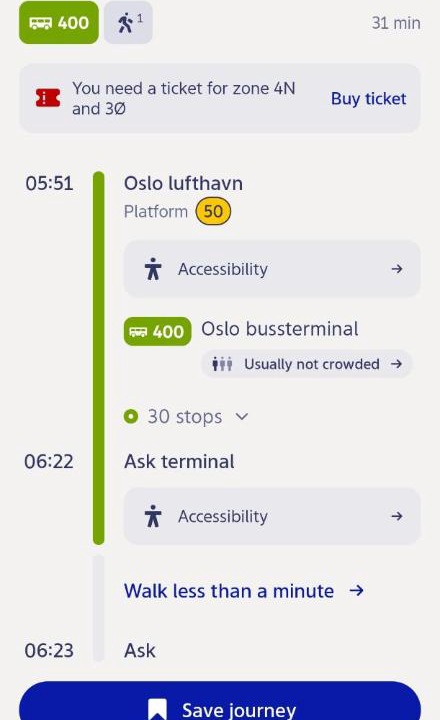This screenshot has height=720, width=440.
Task: Tap the walking person icon chip
Action: click(x=128, y=22)
